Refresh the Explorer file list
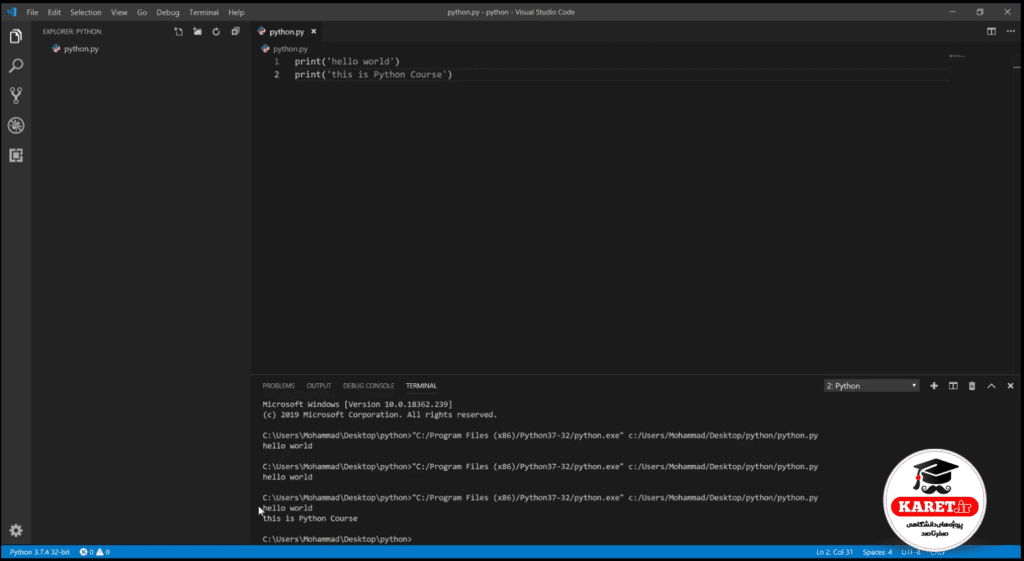 coord(216,31)
